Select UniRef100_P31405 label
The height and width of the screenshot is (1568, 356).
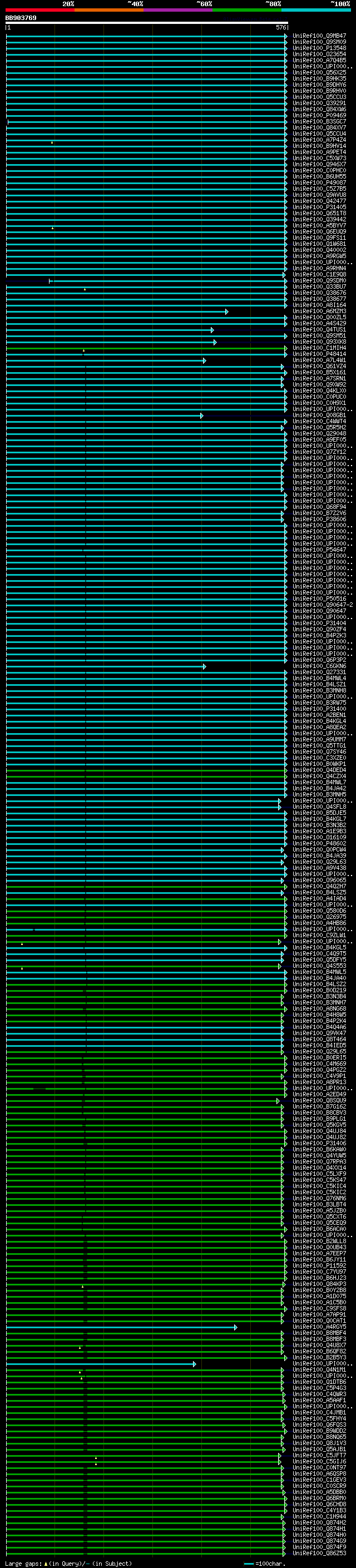point(319,207)
